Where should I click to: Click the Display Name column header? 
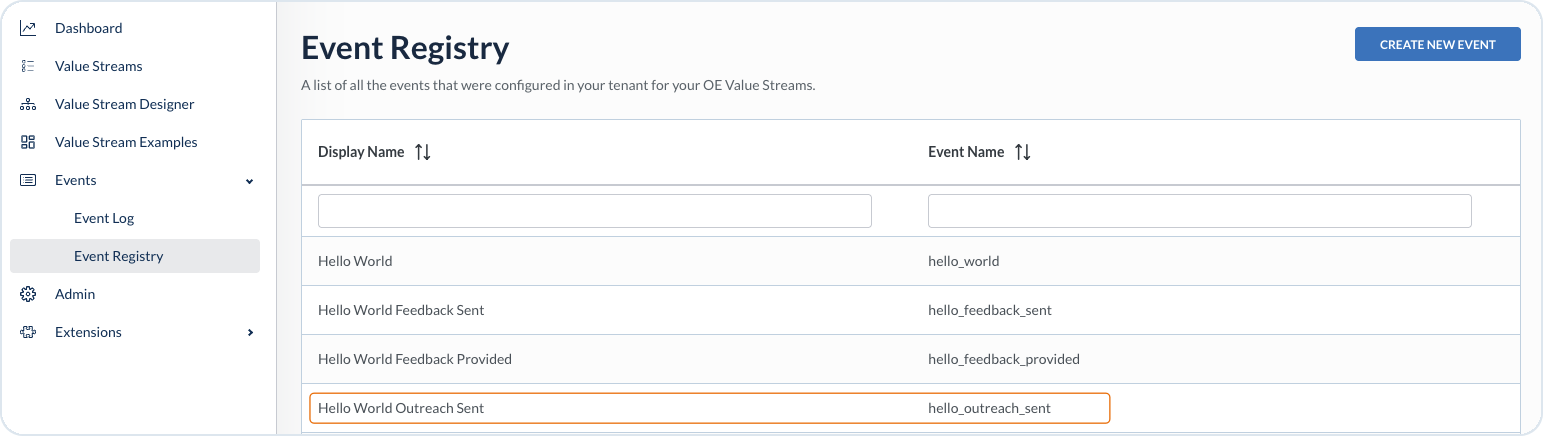coord(361,152)
